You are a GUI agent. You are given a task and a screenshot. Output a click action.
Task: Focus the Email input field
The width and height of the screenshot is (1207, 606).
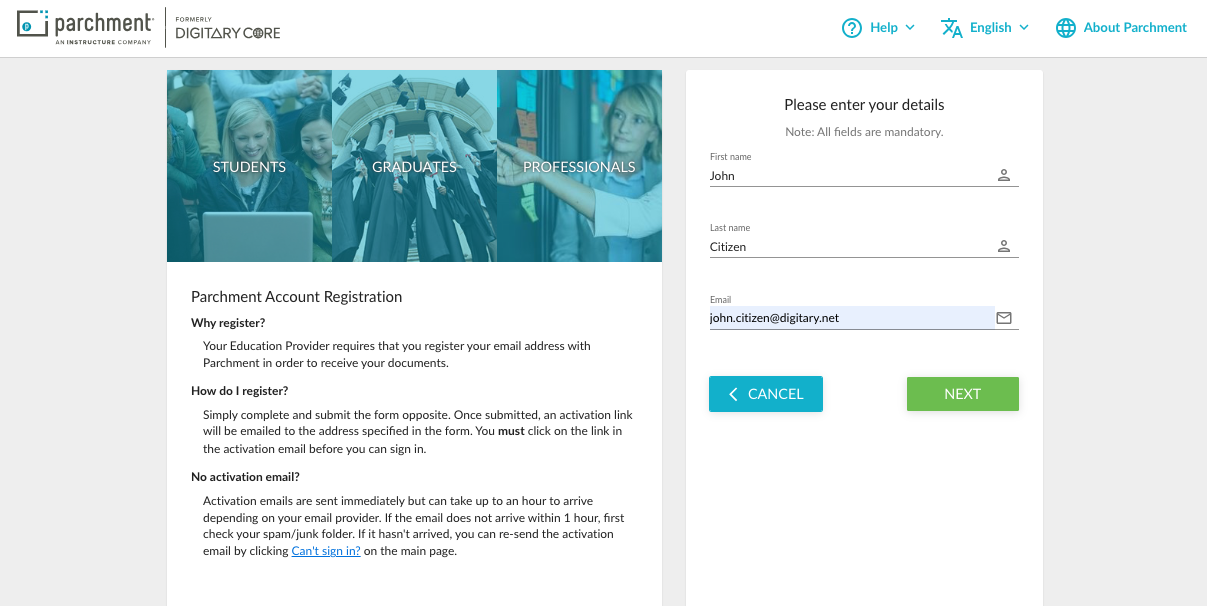(850, 318)
